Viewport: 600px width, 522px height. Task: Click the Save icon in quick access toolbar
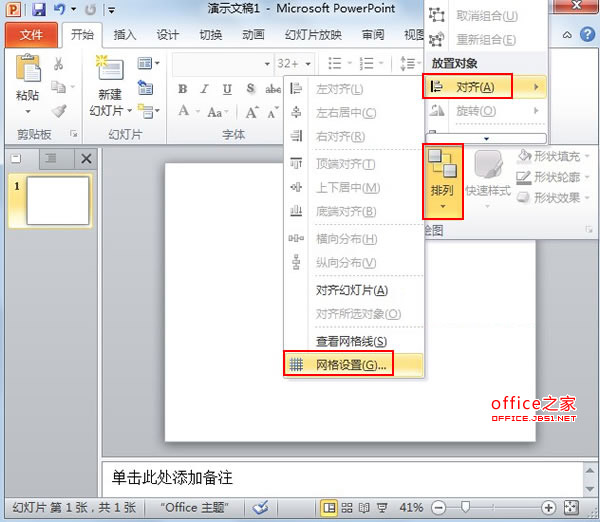click(x=39, y=10)
